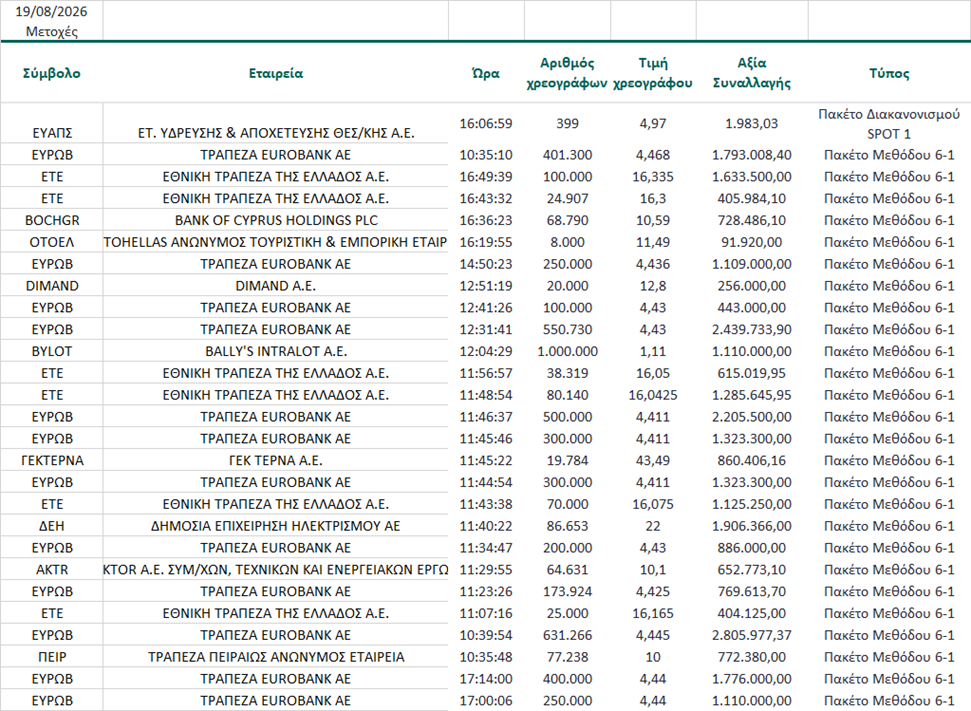Select the value 1.906.366,00
The image size is (971, 711).
click(752, 526)
